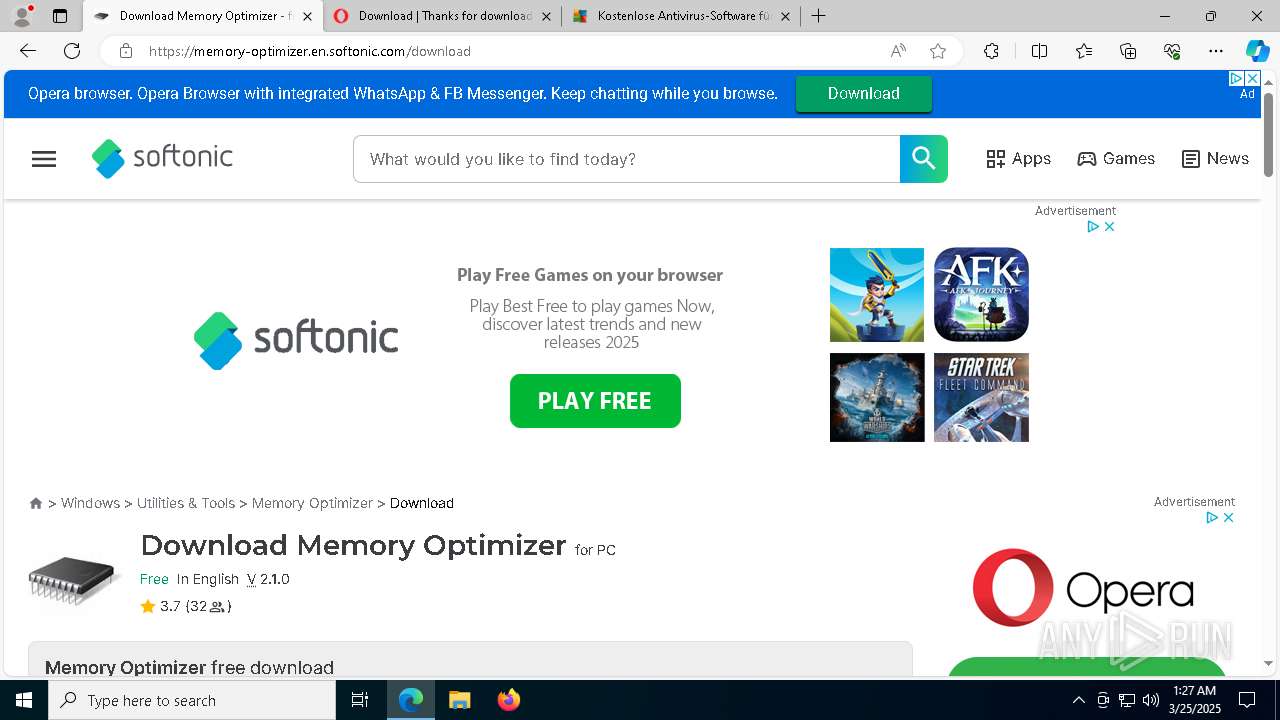Click the large Softonic ad logo

coord(296,340)
